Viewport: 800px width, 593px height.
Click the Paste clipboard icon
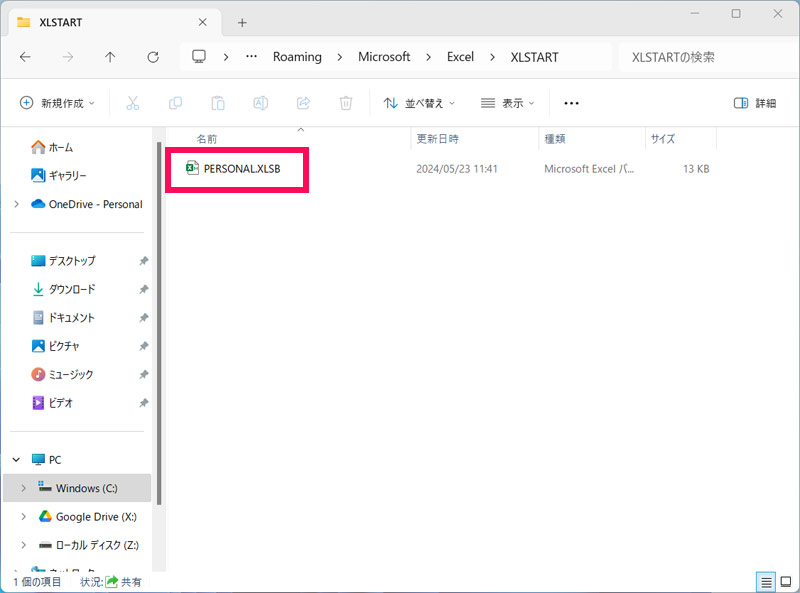(x=218, y=103)
